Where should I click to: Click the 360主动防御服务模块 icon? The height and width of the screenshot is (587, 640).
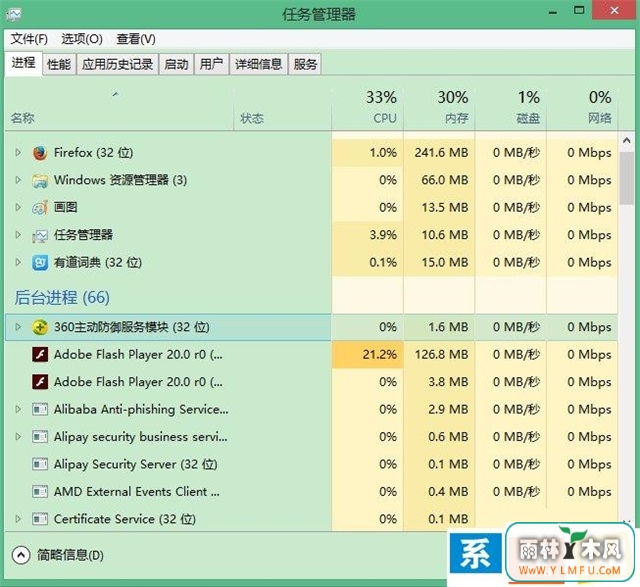(x=40, y=327)
